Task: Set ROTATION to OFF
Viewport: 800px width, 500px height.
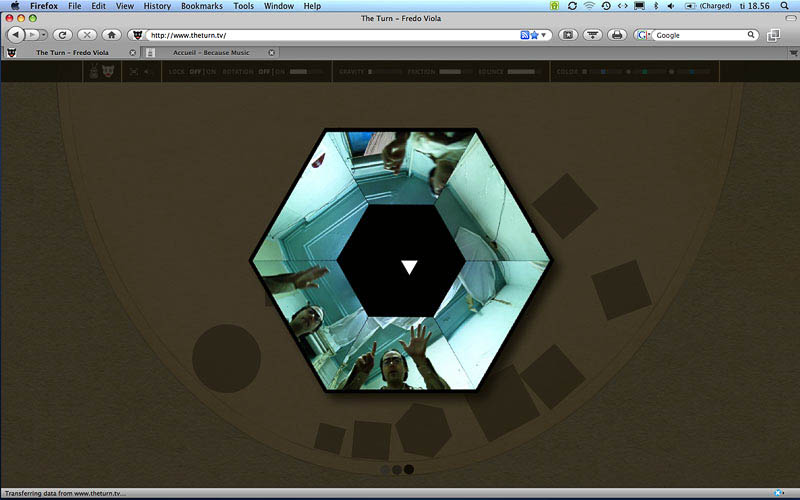Action: click(264, 72)
